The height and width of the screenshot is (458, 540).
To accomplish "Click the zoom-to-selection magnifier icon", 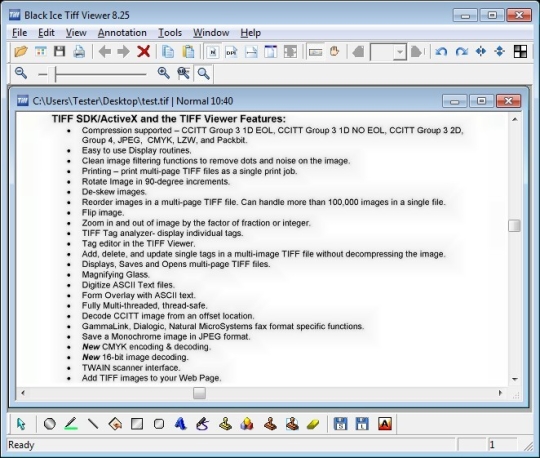I will point(184,73).
